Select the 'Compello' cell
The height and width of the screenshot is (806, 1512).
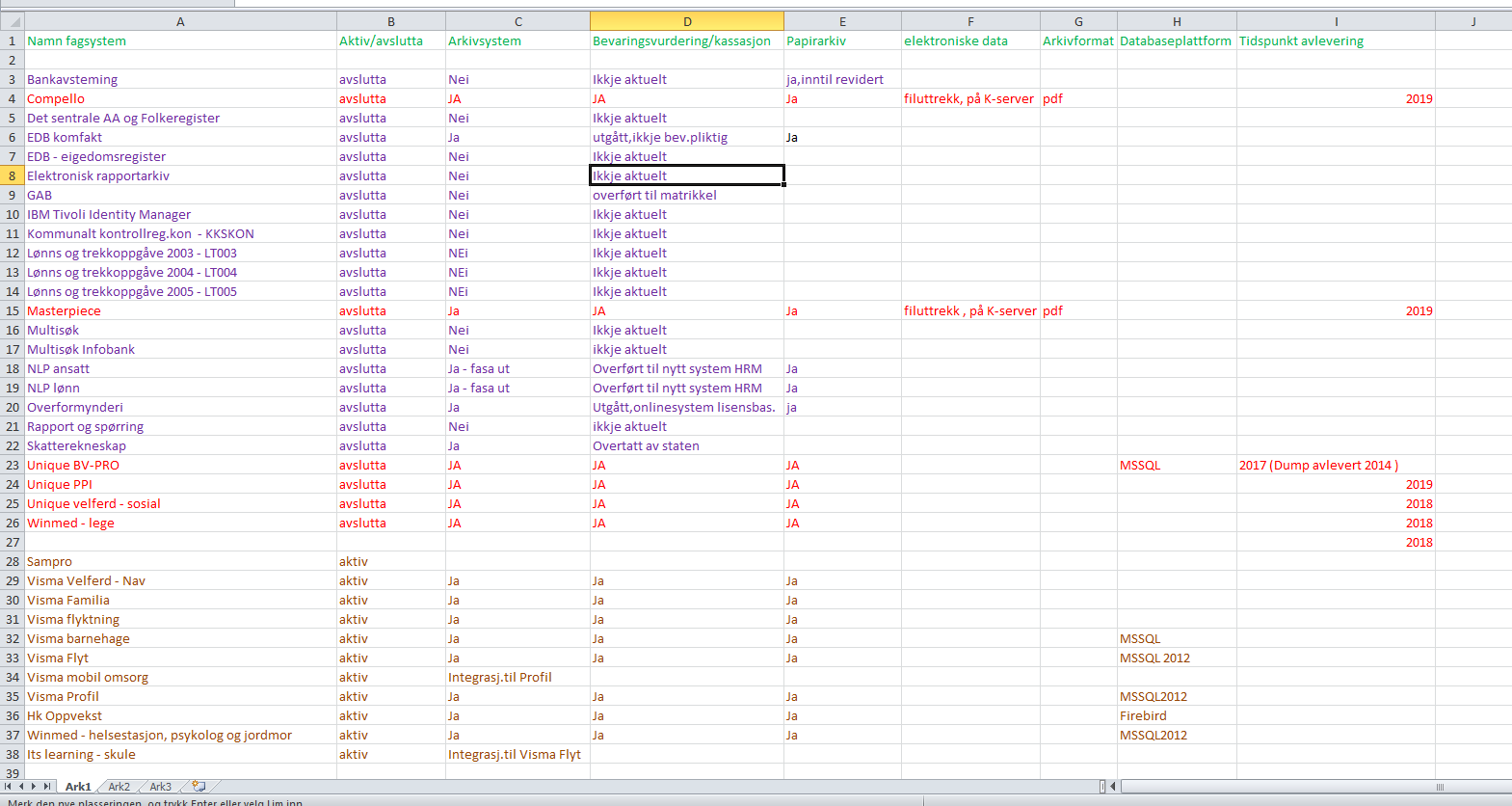click(180, 98)
